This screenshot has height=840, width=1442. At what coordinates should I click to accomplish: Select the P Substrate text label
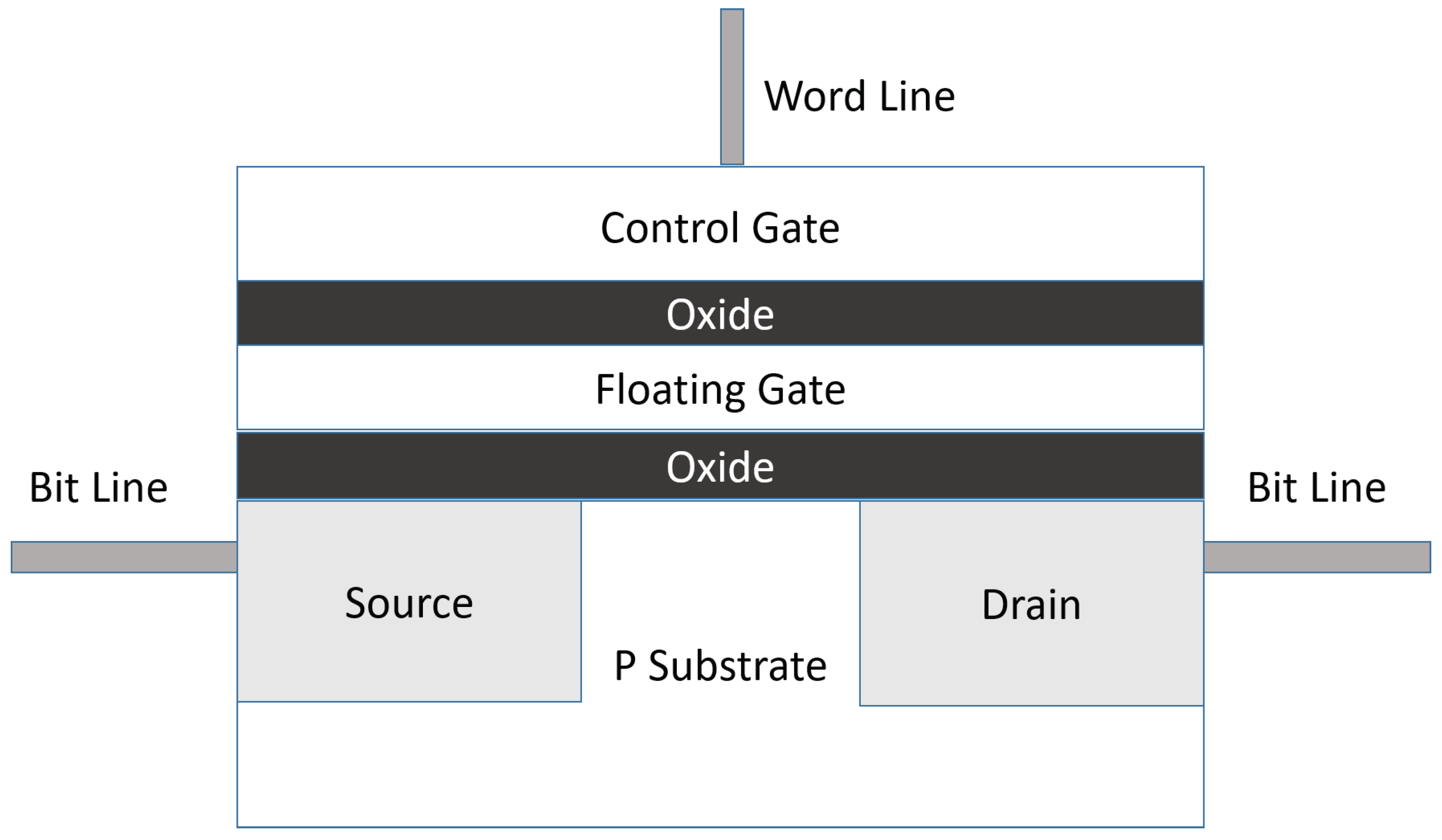721,666
